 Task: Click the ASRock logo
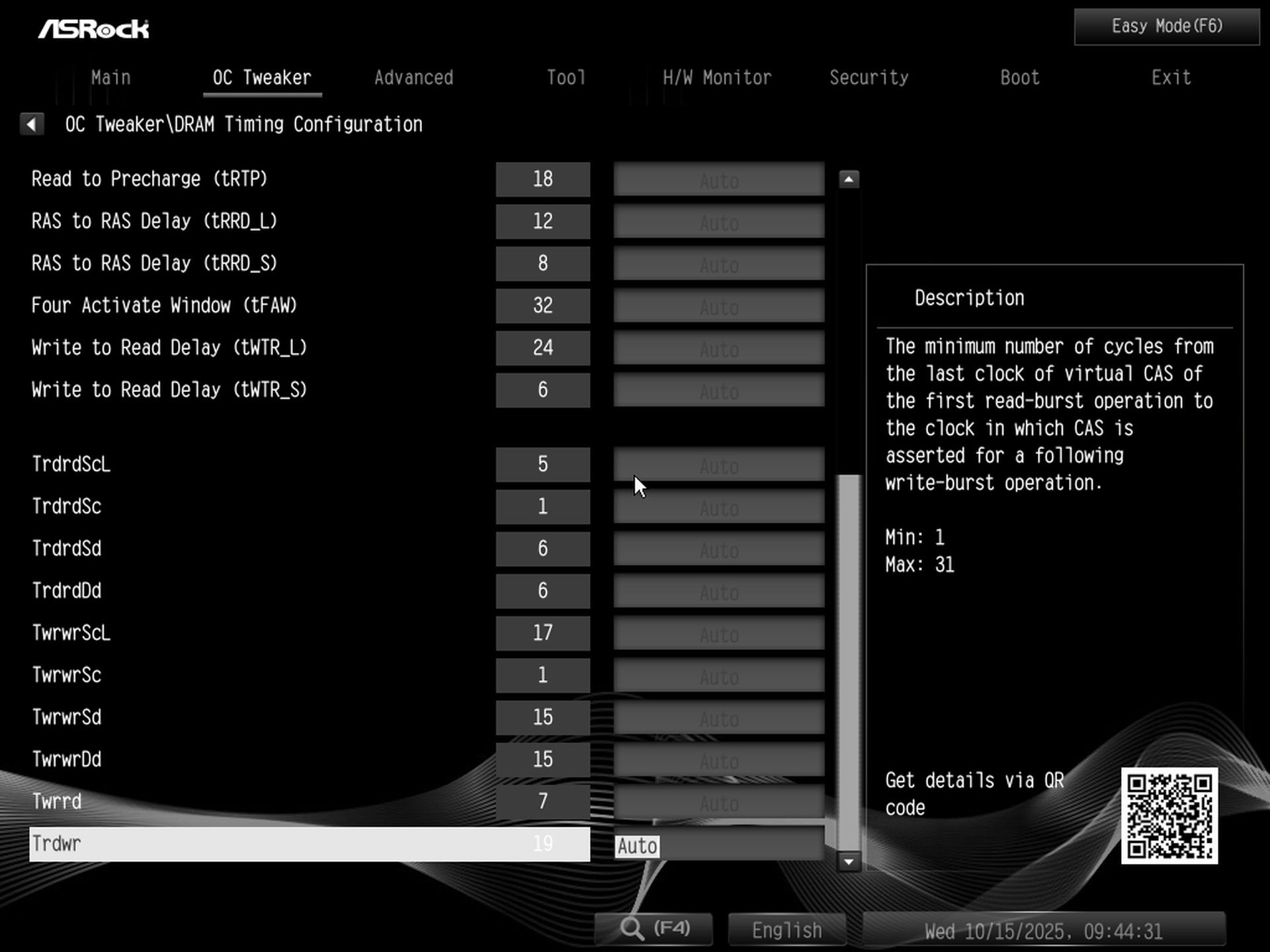95,28
